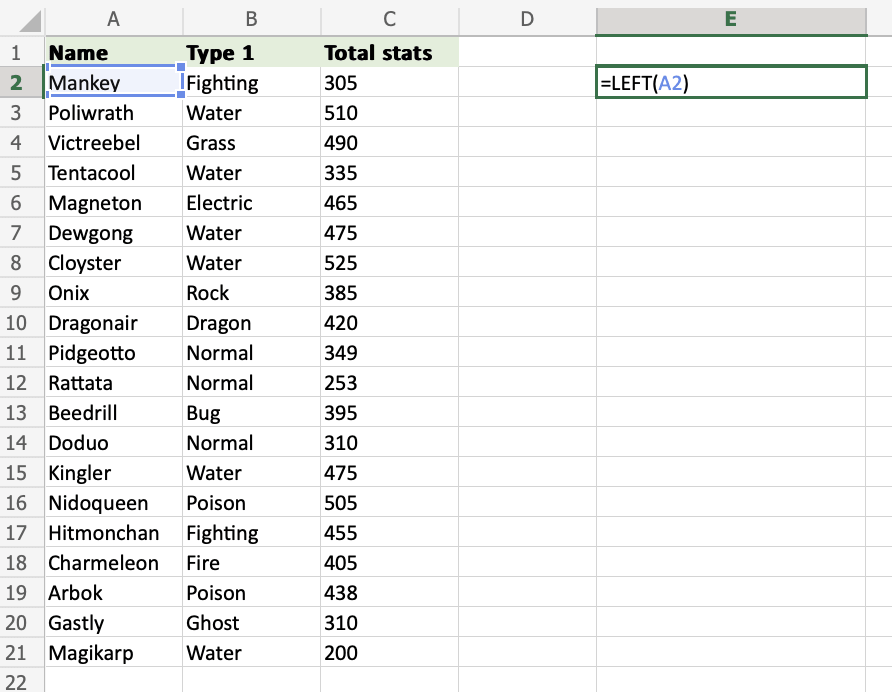
Task: Click column C header
Action: point(389,19)
